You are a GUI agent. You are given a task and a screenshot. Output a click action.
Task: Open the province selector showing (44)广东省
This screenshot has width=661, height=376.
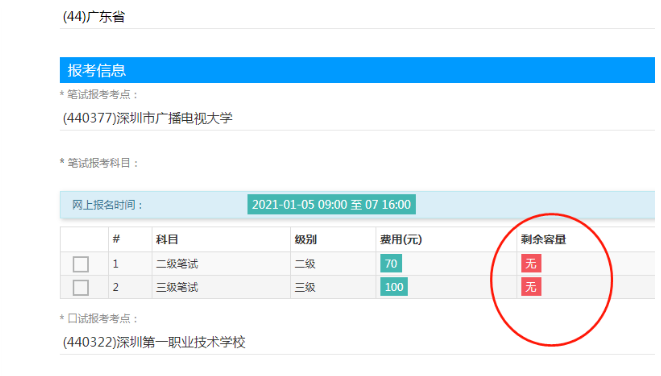(x=357, y=17)
